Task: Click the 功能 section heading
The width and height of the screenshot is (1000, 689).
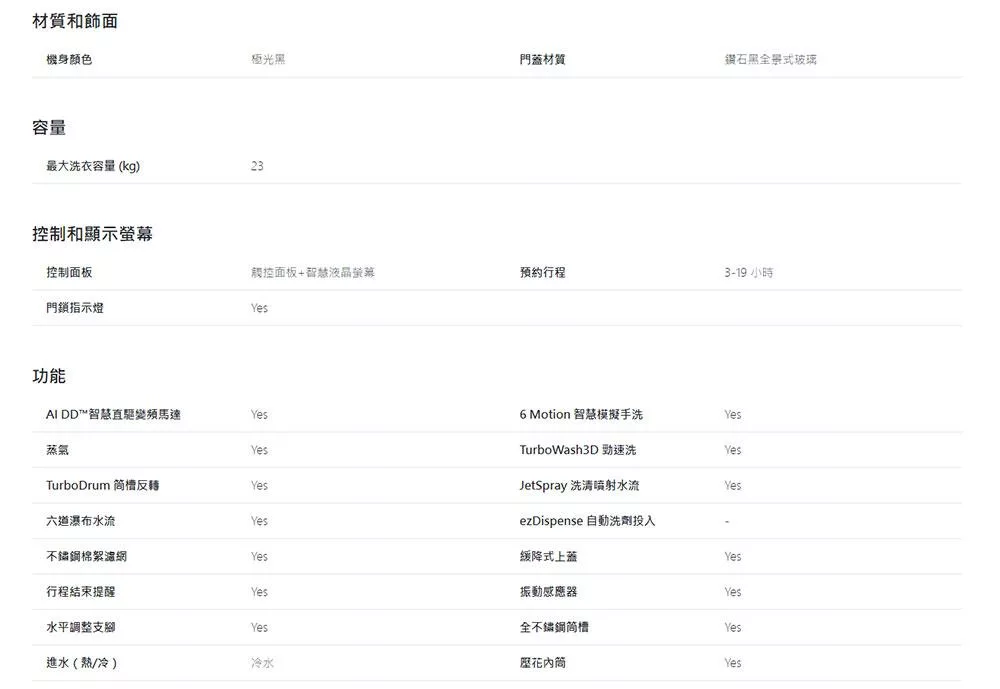Action: (49, 376)
